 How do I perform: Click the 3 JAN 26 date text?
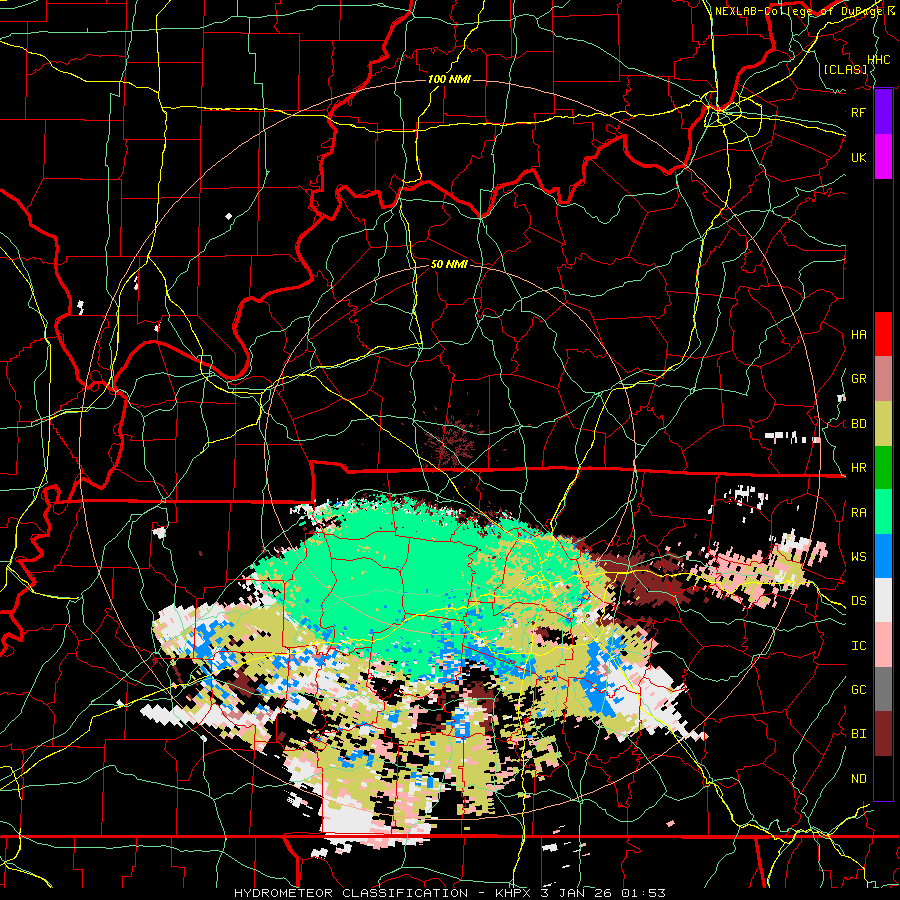click(574, 893)
